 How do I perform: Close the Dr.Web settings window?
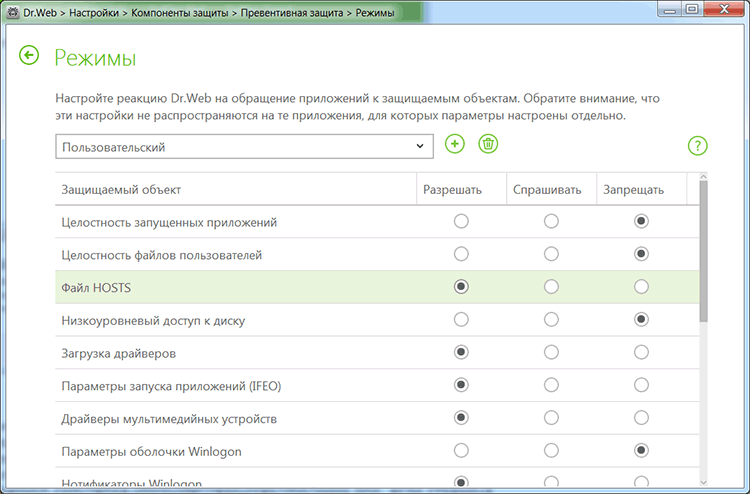pyautogui.click(x=725, y=9)
